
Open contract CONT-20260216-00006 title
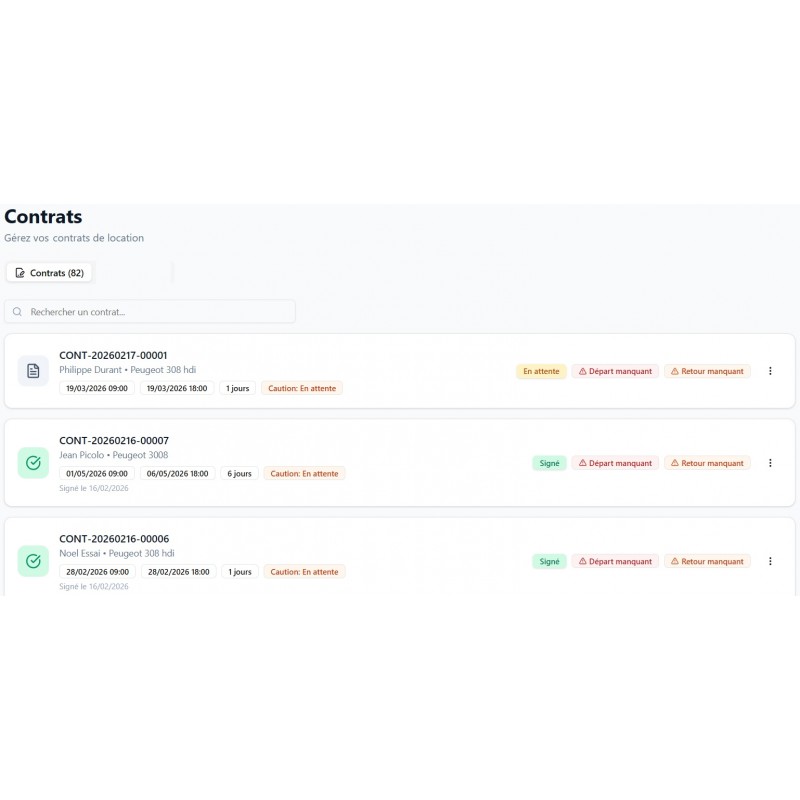pyautogui.click(x=114, y=539)
